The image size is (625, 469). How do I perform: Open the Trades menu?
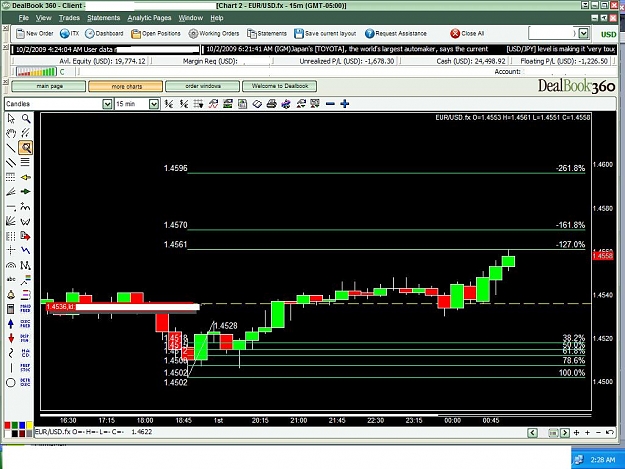(x=69, y=18)
